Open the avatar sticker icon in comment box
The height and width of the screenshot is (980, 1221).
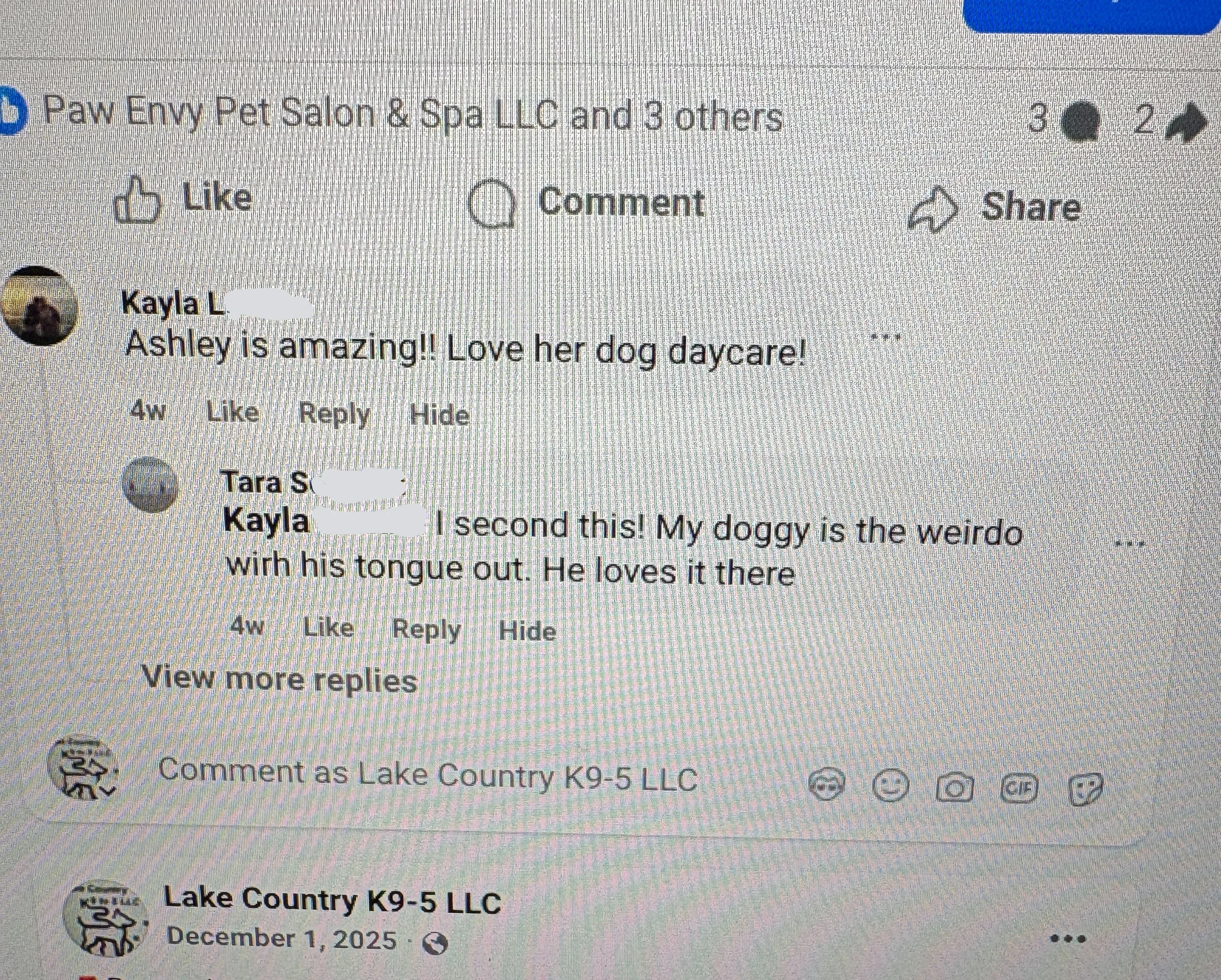[826, 785]
